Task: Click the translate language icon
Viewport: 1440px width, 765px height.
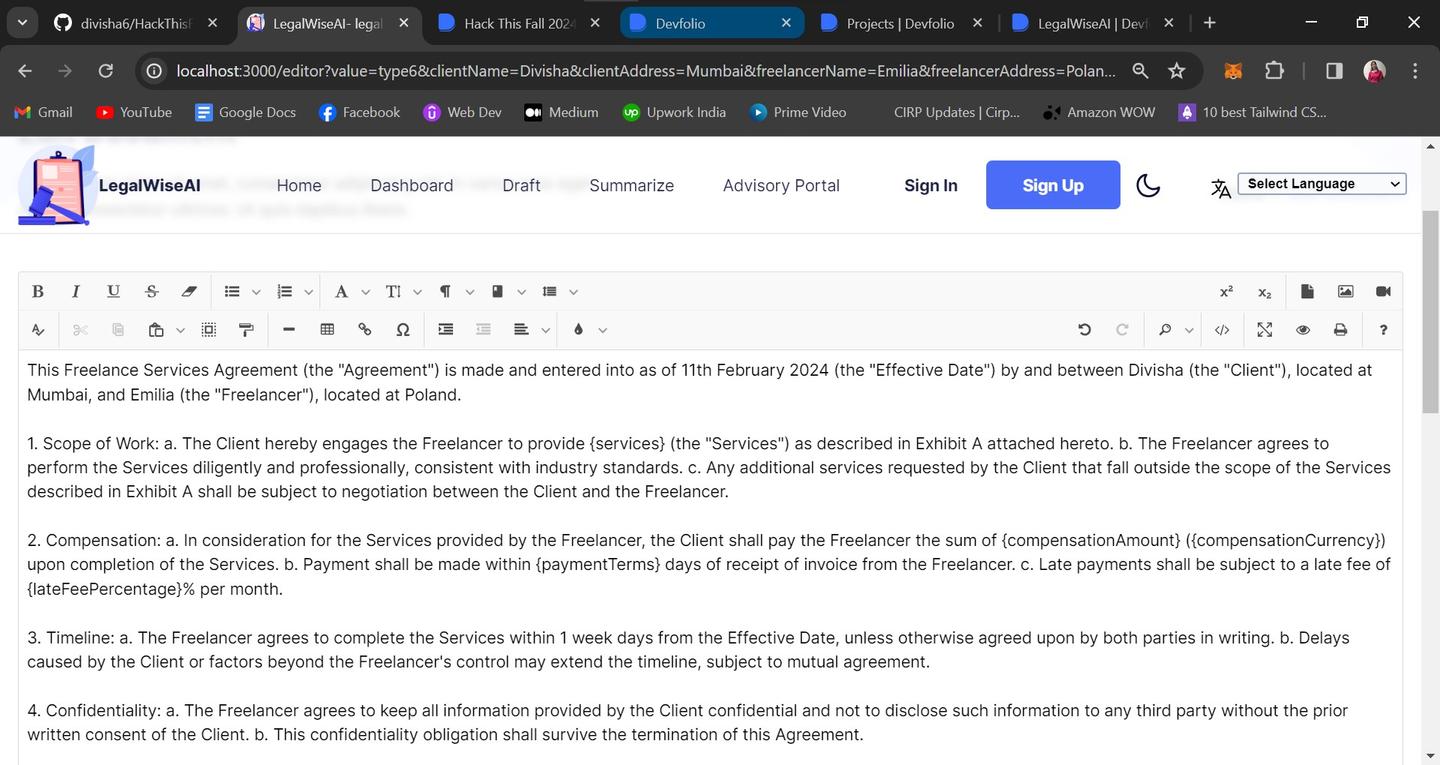Action: pyautogui.click(x=1221, y=188)
